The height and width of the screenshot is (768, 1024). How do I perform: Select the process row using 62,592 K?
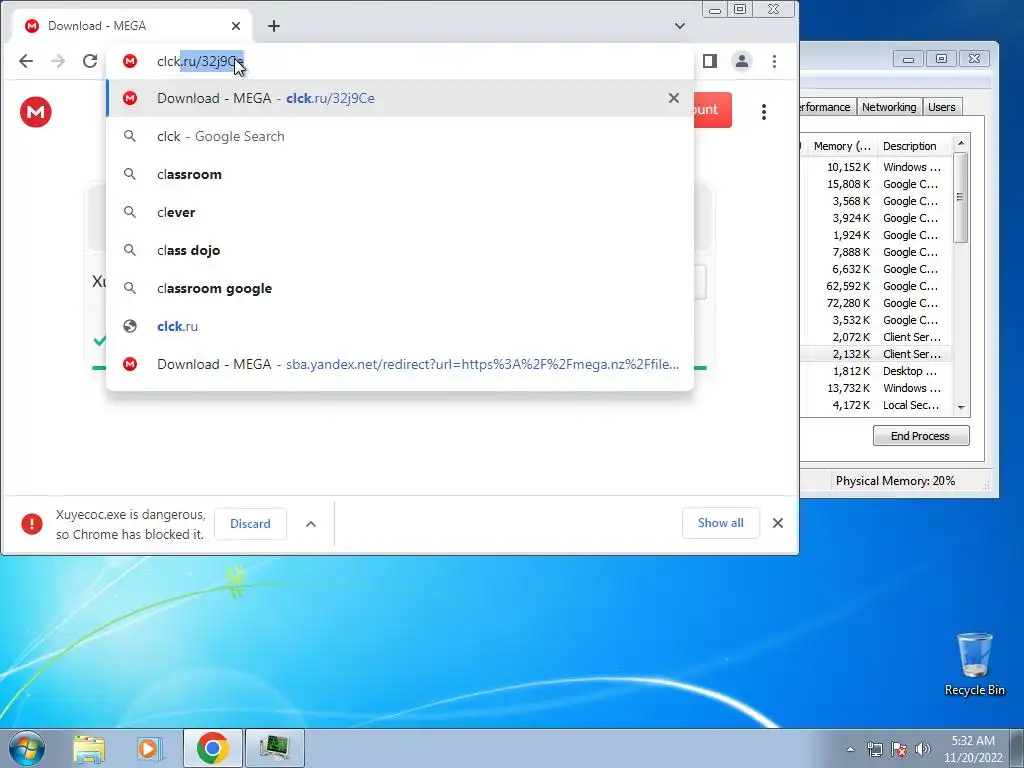(876, 286)
